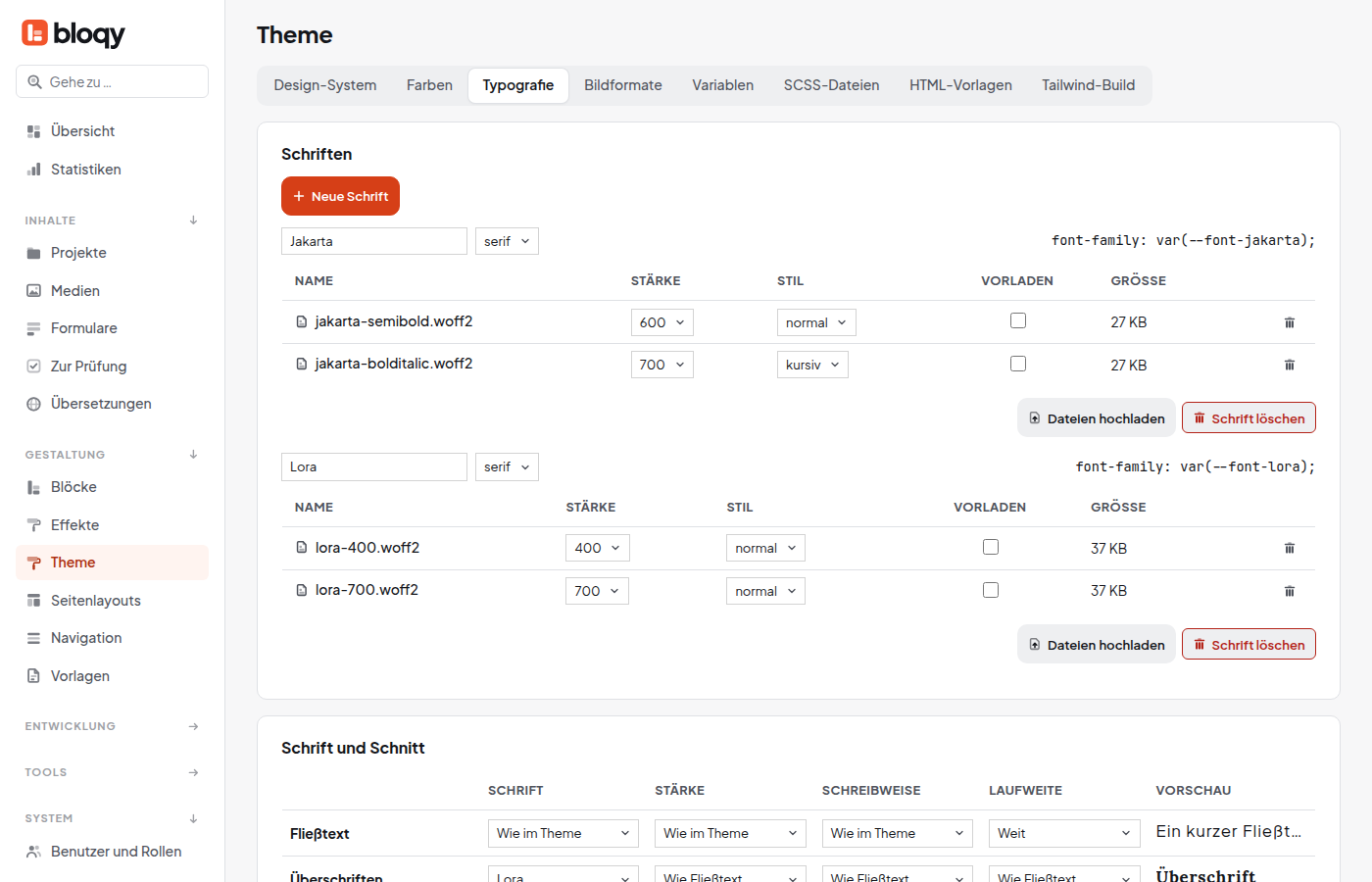Tick the Vorladen checkbox for lora-400.woff2
The width and height of the screenshot is (1372, 882).
point(991,547)
